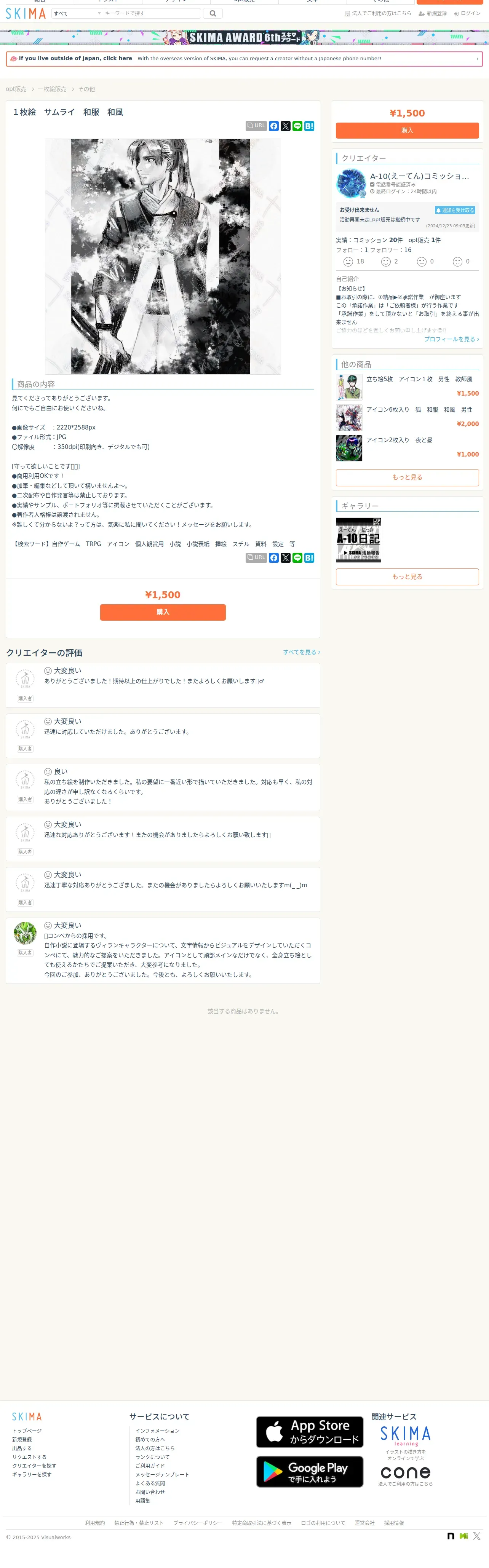Copy URL with top URL button
The image size is (489, 1568).
click(x=256, y=125)
